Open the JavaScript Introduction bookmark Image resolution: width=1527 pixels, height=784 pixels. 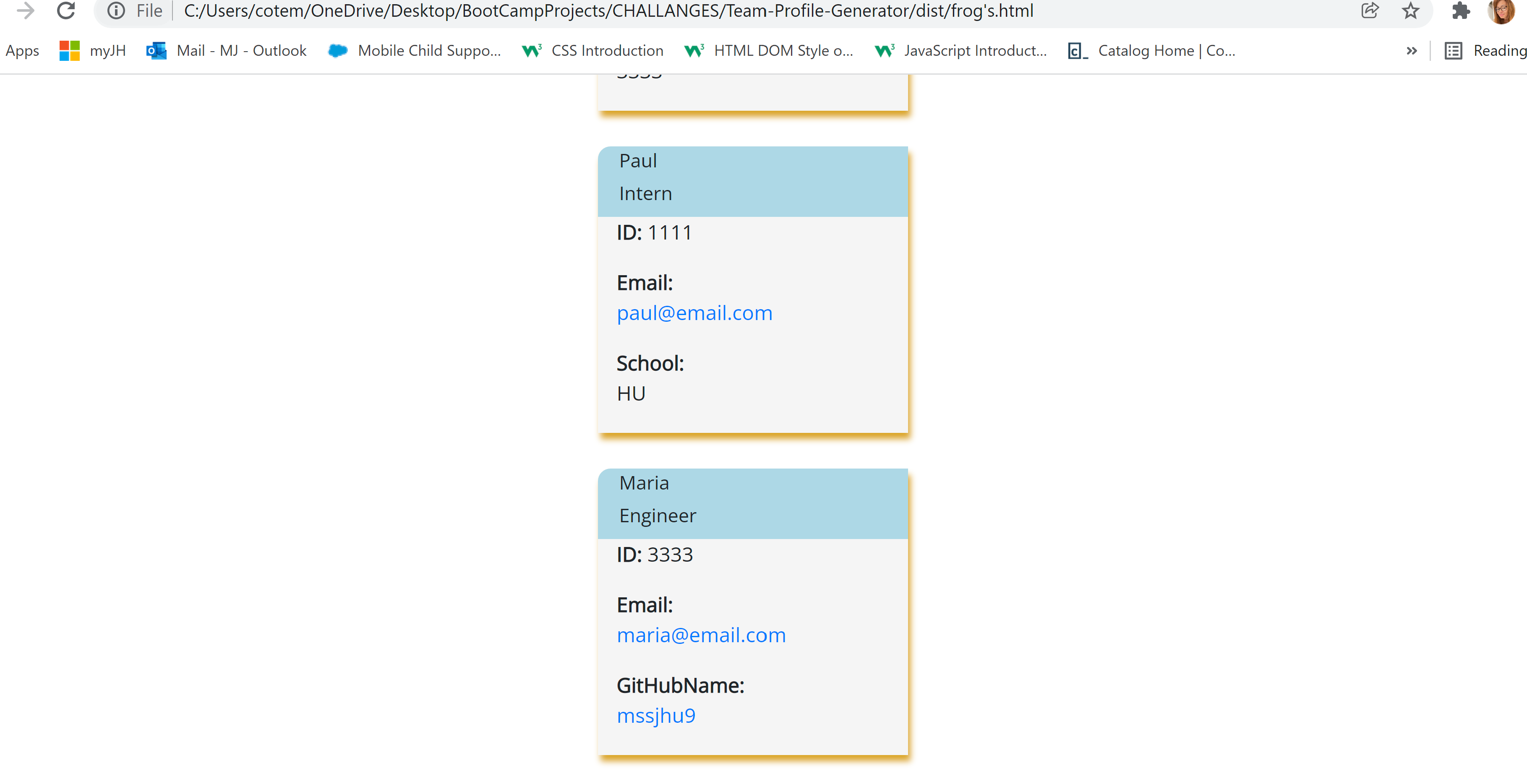(961, 51)
